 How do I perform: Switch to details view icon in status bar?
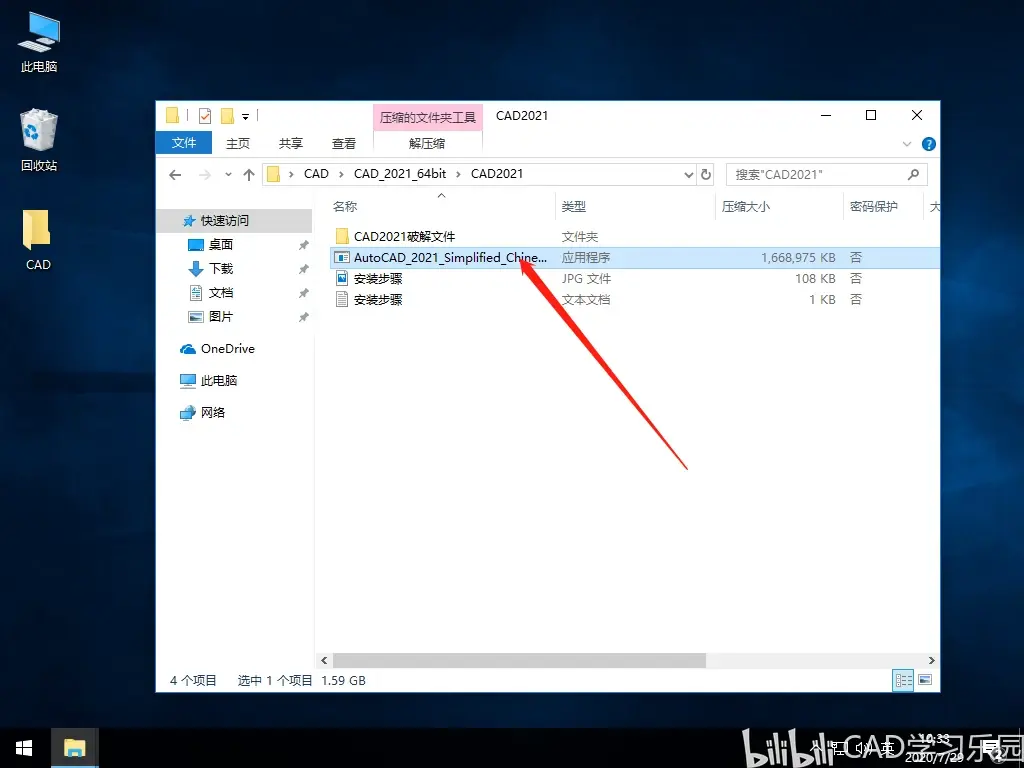(x=904, y=680)
